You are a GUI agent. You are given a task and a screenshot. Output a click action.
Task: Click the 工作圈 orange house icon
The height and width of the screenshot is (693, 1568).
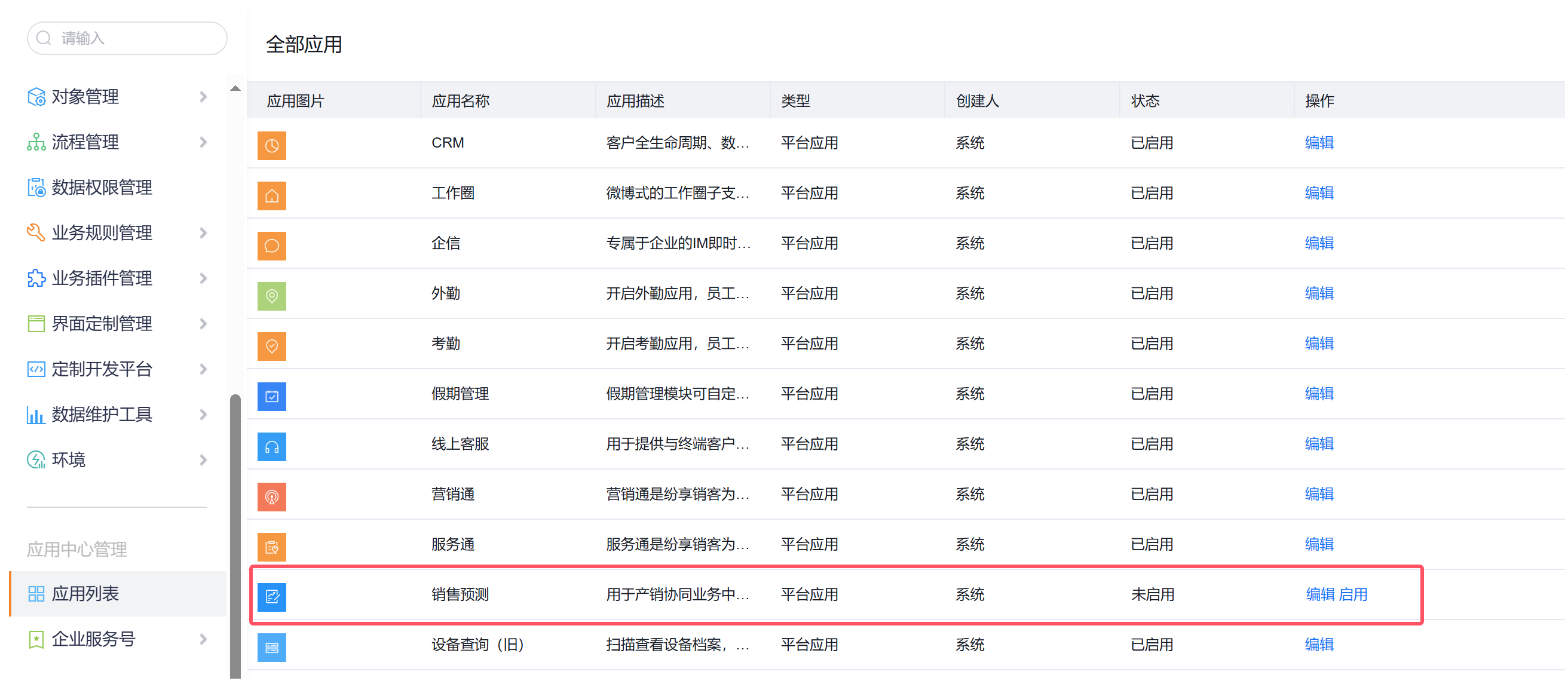point(271,196)
